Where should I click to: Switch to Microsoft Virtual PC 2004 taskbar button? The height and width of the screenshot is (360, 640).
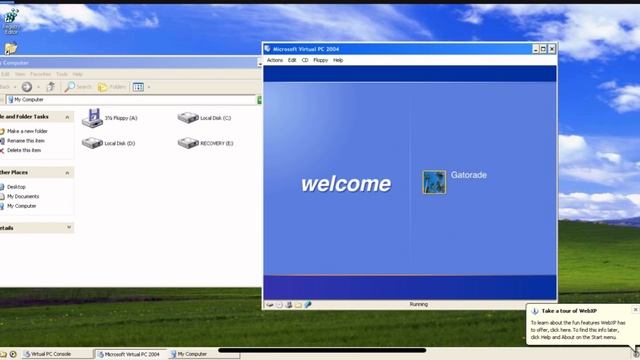point(130,354)
